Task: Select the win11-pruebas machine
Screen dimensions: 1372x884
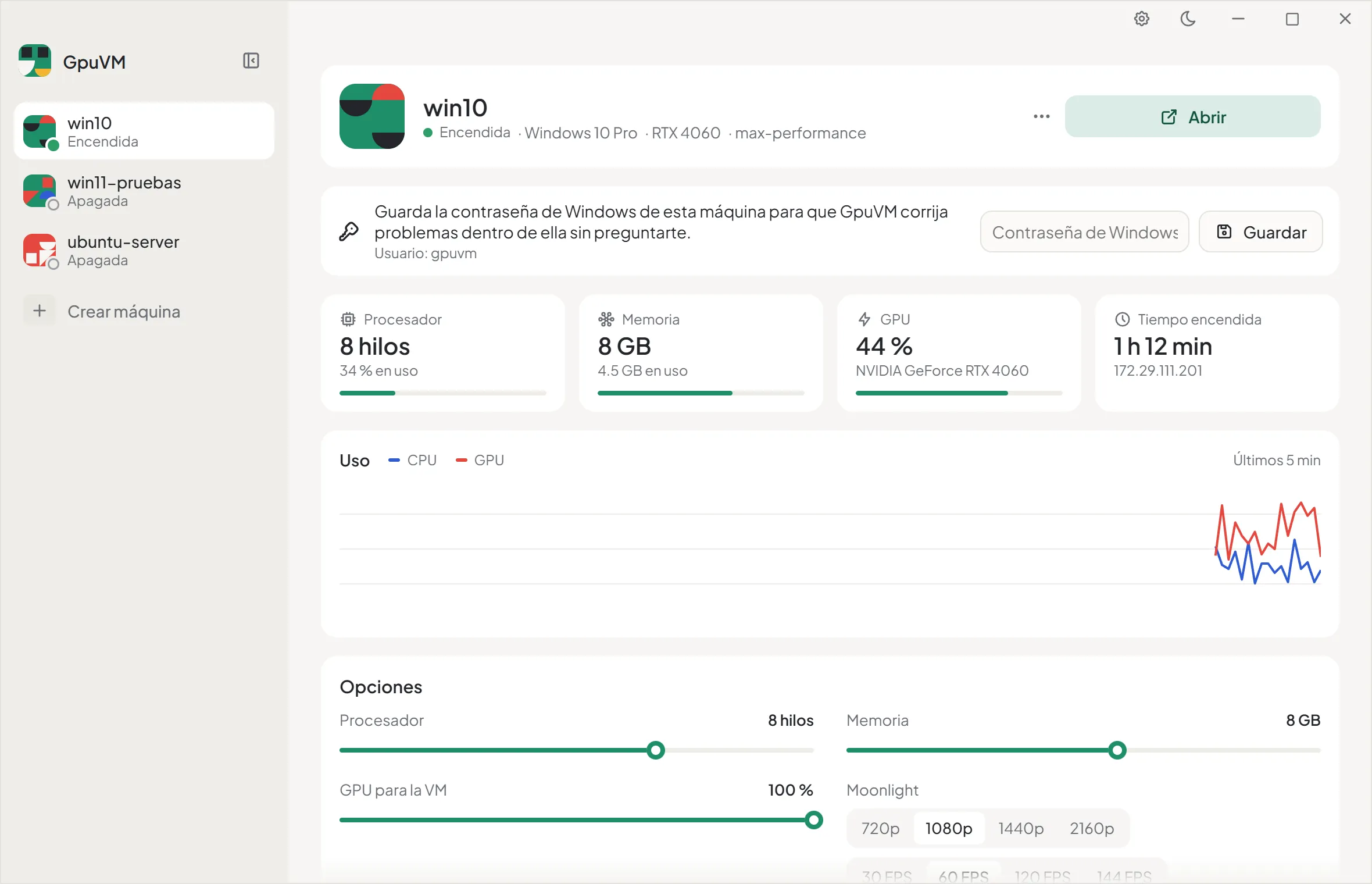Action: [144, 191]
